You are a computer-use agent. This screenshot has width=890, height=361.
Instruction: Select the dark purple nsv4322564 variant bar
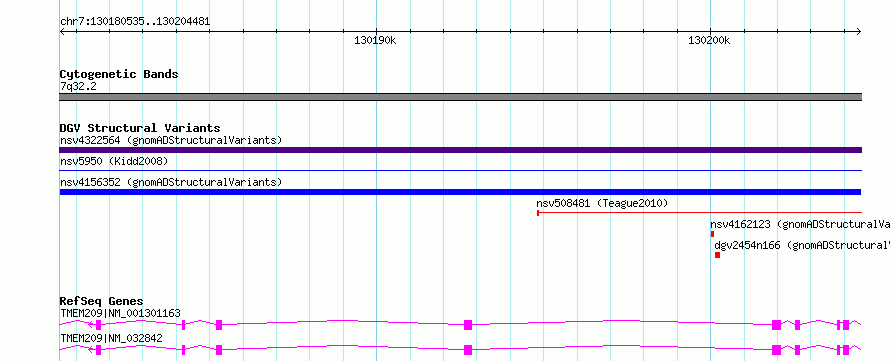pos(460,150)
